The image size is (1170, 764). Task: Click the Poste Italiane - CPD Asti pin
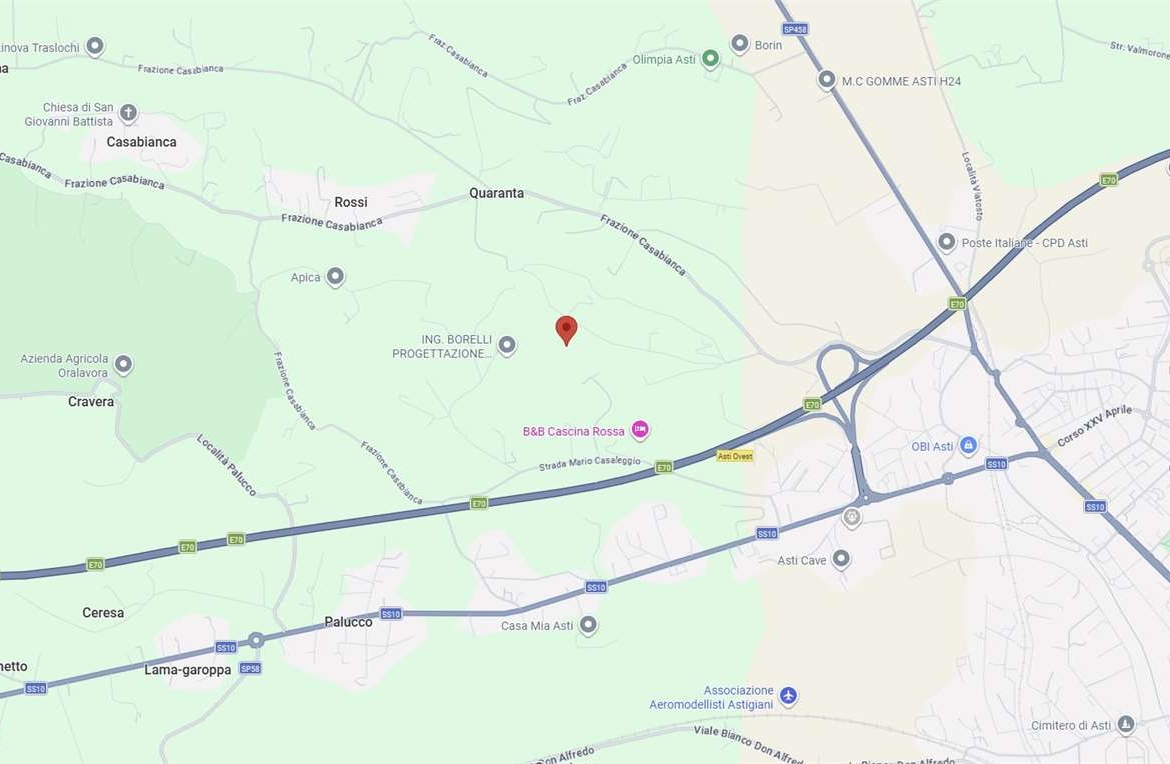[946, 242]
